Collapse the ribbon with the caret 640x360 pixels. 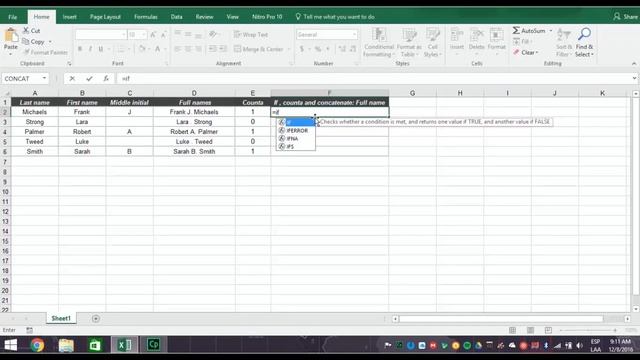pyautogui.click(x=634, y=64)
